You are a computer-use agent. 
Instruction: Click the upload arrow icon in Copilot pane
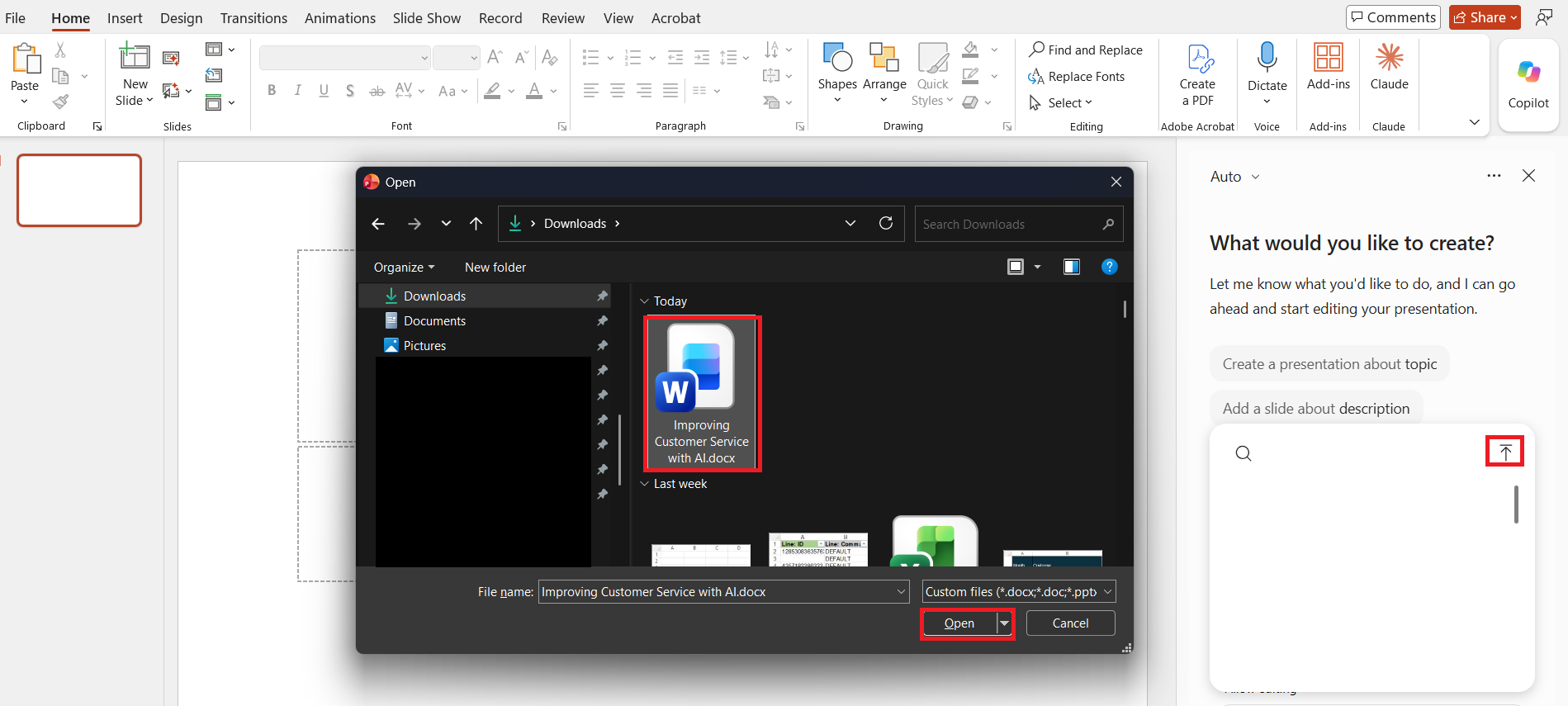1505,452
